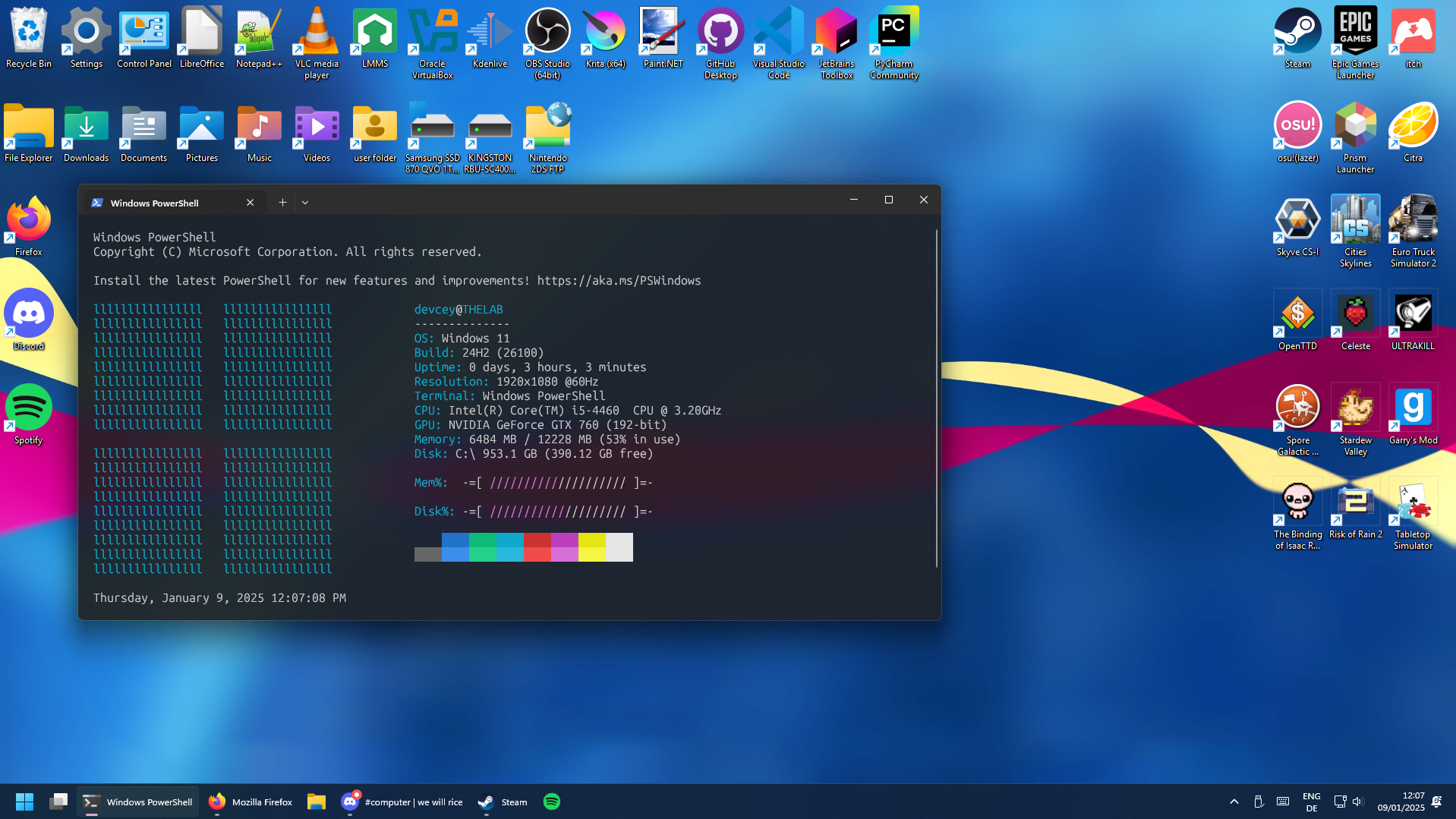Close the Windows PowerShell terminal tab
1456x819 pixels.
[x=250, y=203]
